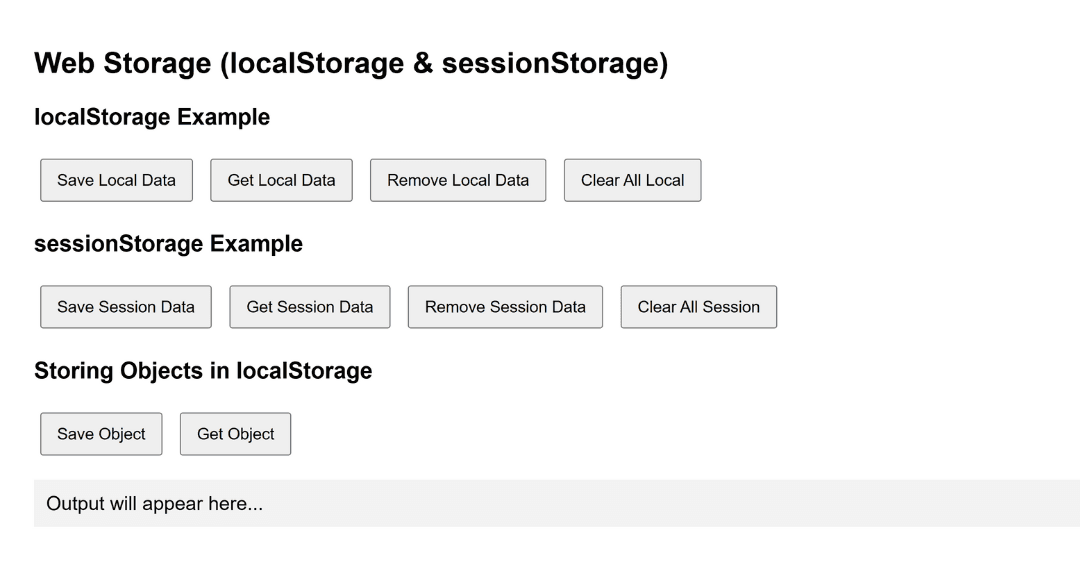Click the 'localStorage Example' section heading

click(x=152, y=117)
